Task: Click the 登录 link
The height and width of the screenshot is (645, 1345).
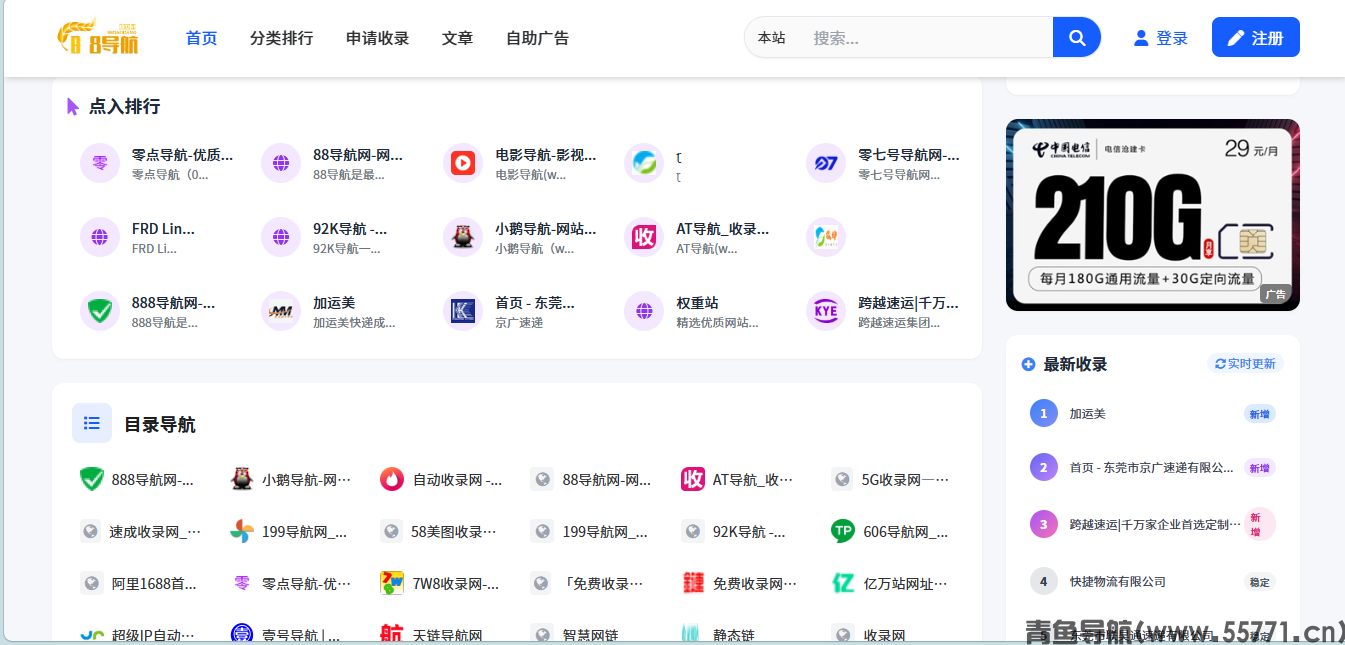Action: tap(1172, 38)
